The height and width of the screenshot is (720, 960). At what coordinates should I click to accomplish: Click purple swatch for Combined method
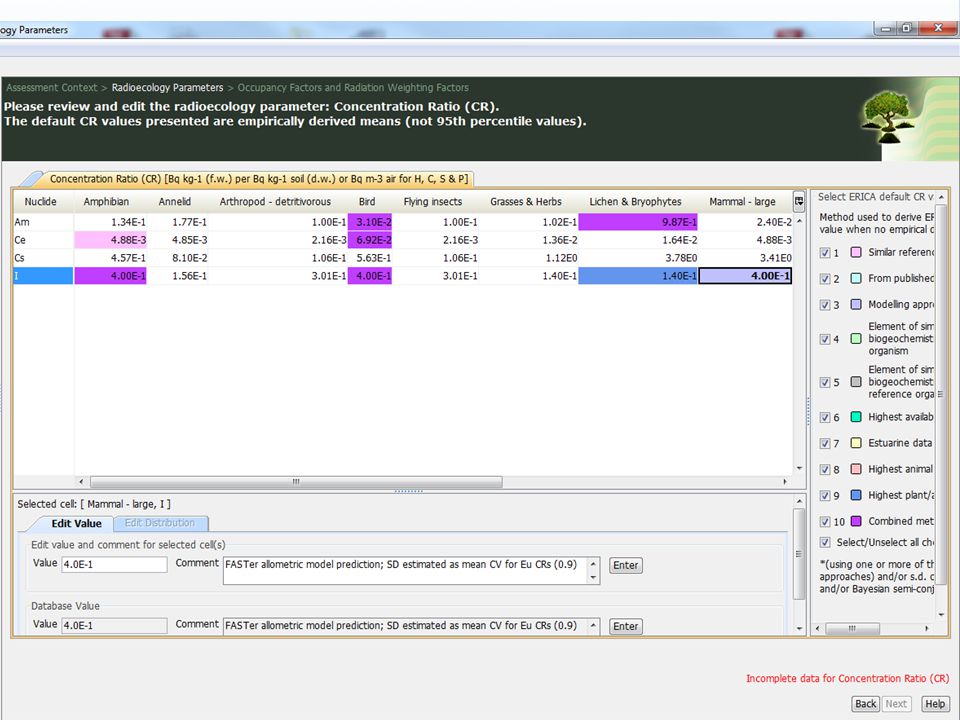(x=856, y=521)
